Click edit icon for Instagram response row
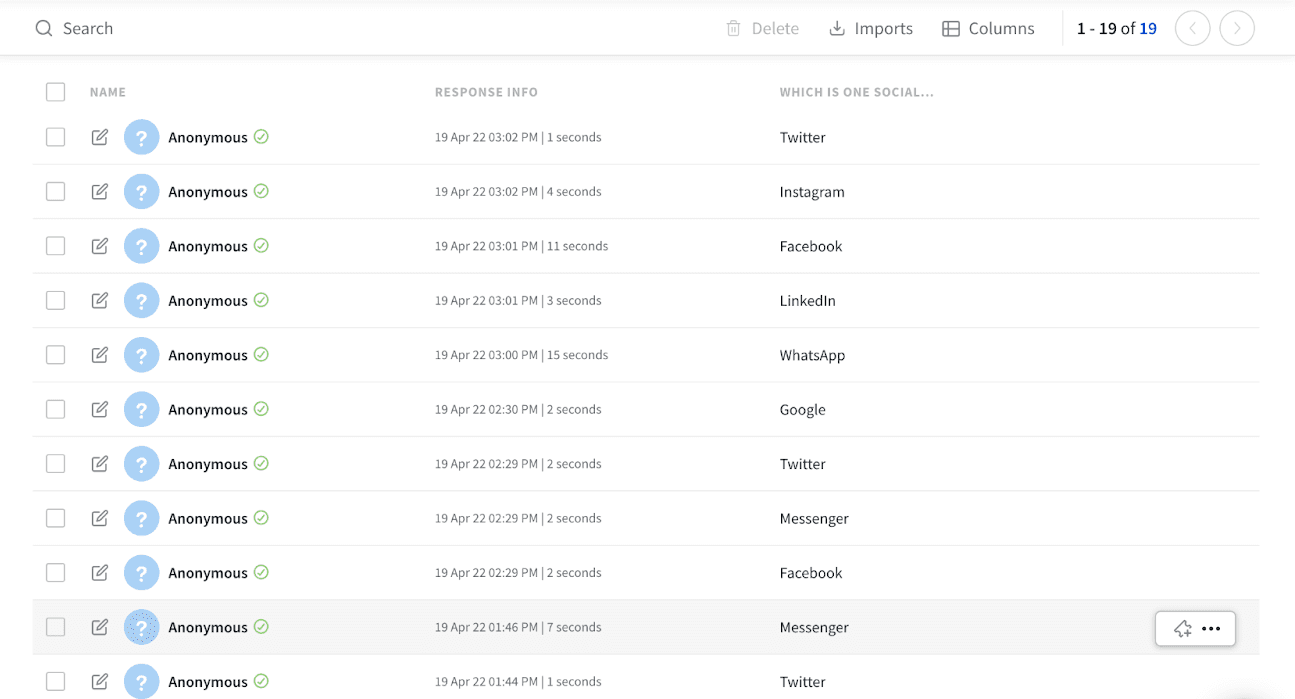1295x699 pixels. pos(100,191)
